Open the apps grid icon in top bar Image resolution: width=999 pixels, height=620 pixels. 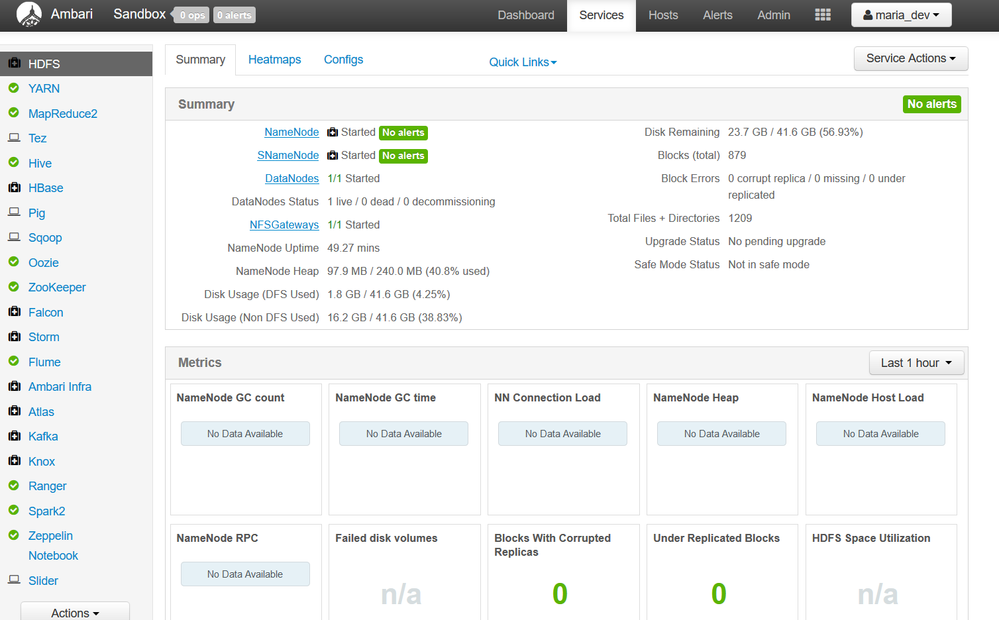823,15
